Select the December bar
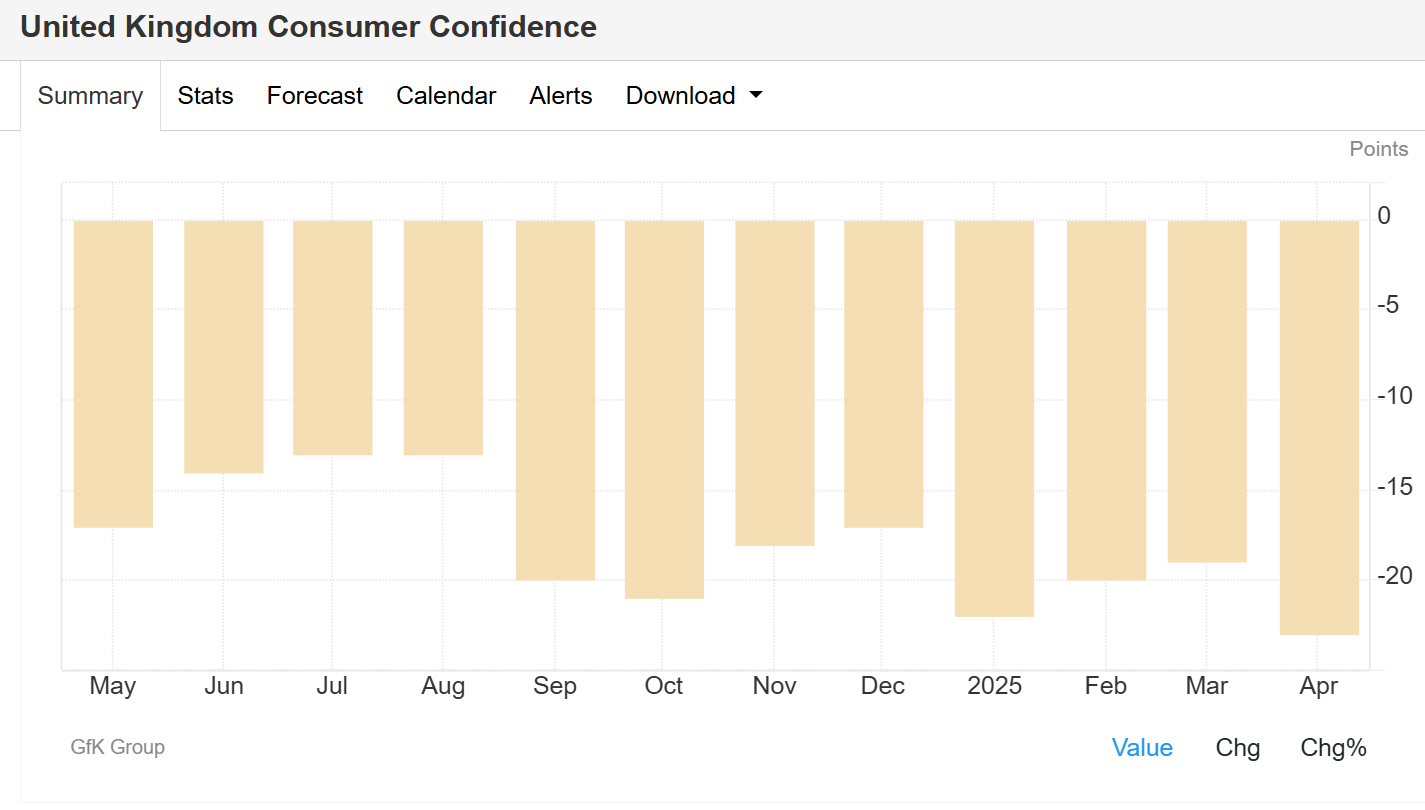 883,373
